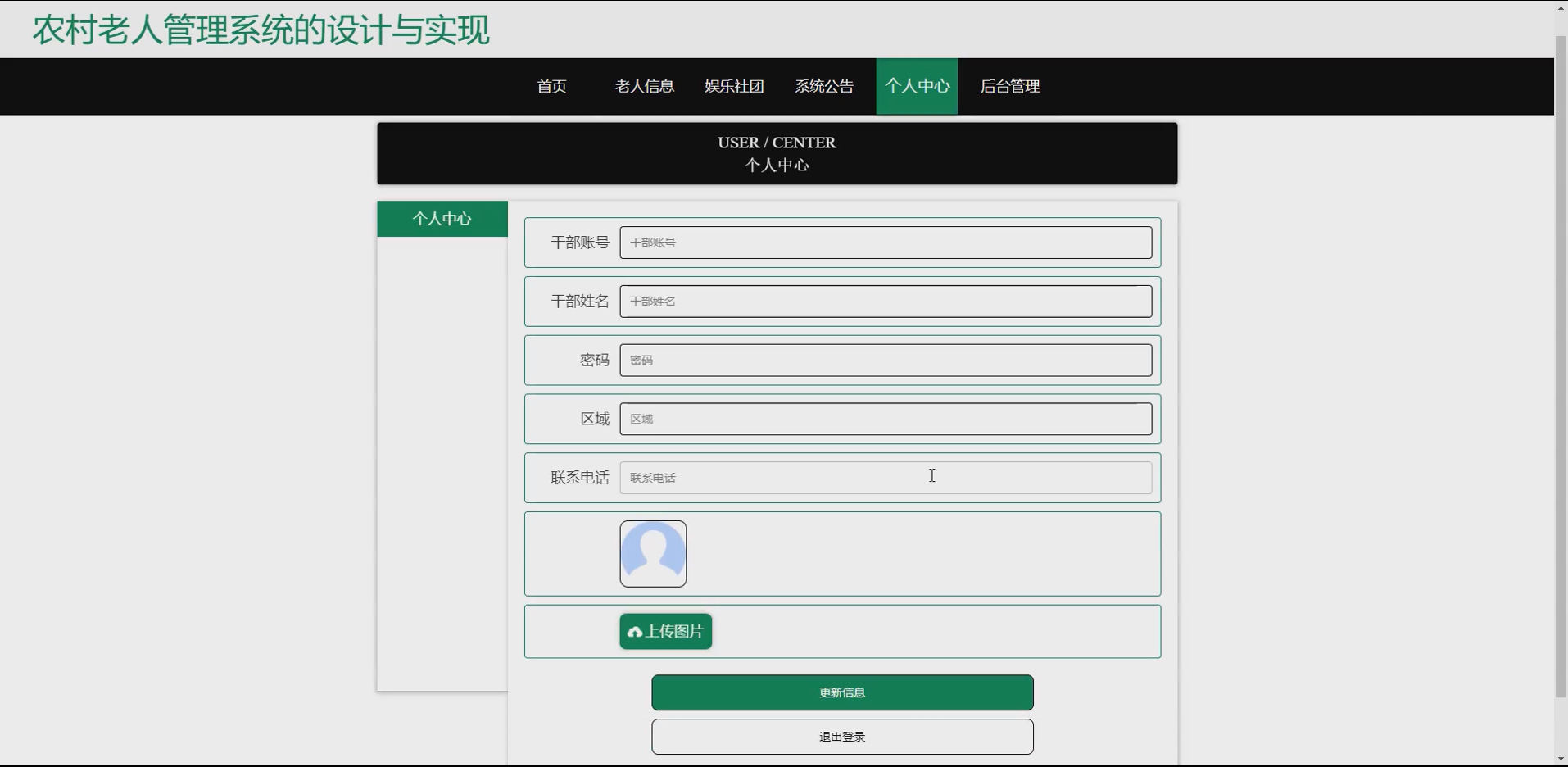
Task: Click the USER / CENTER header text
Action: [777, 143]
